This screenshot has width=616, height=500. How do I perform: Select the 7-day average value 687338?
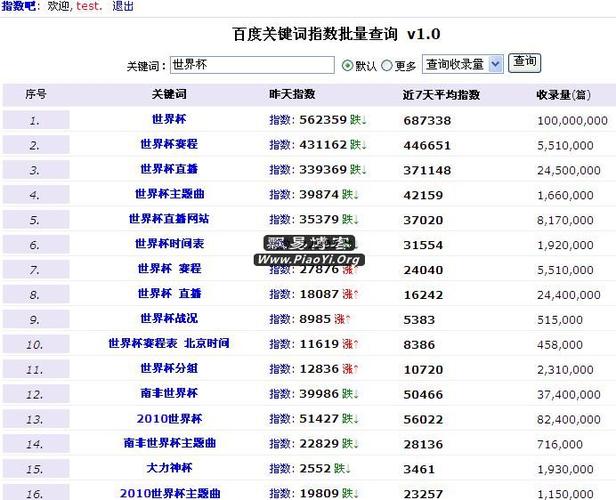click(427, 121)
